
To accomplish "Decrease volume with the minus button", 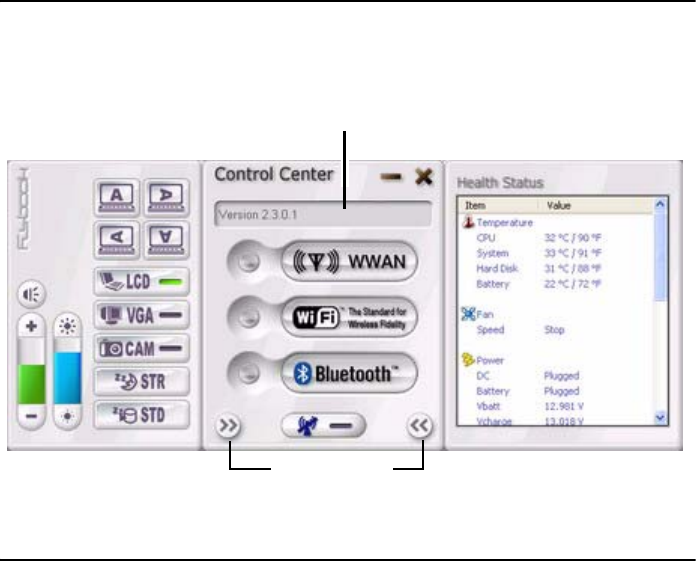I will 31,416.
